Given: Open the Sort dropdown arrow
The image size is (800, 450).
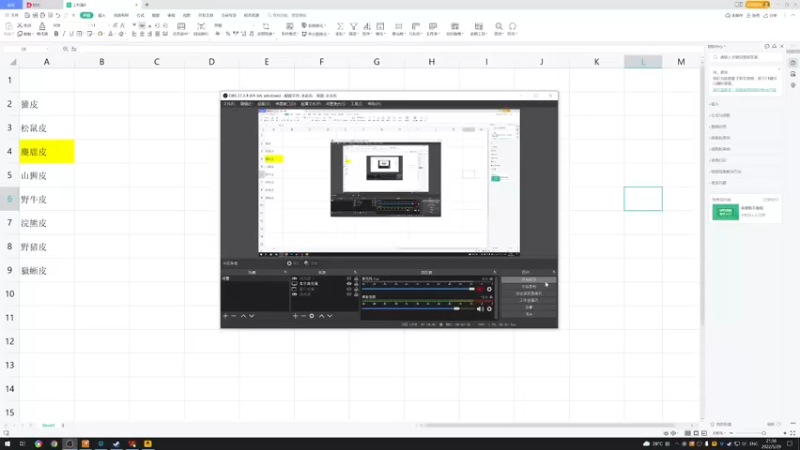Looking at the screenshot, I should click(x=370, y=34).
